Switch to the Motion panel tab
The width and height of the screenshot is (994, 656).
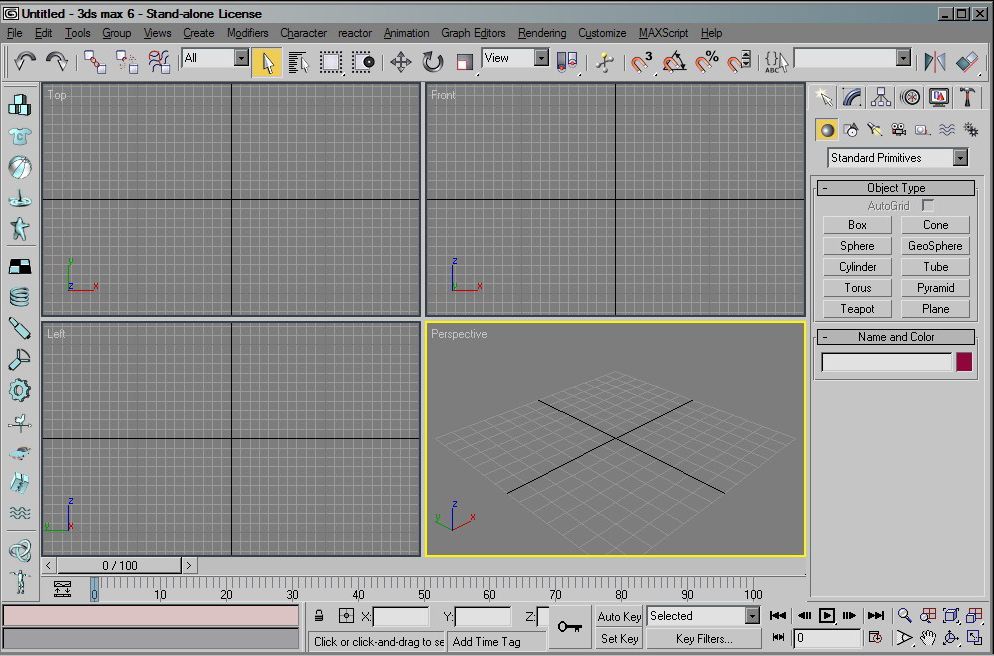click(910, 97)
